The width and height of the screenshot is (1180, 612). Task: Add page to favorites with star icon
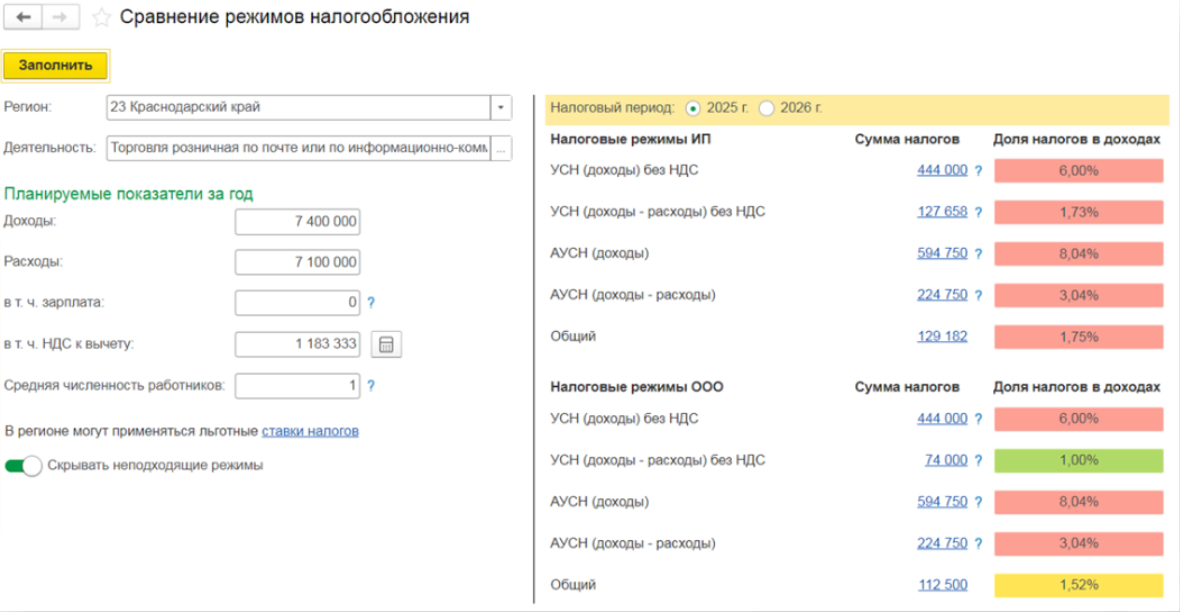(101, 18)
